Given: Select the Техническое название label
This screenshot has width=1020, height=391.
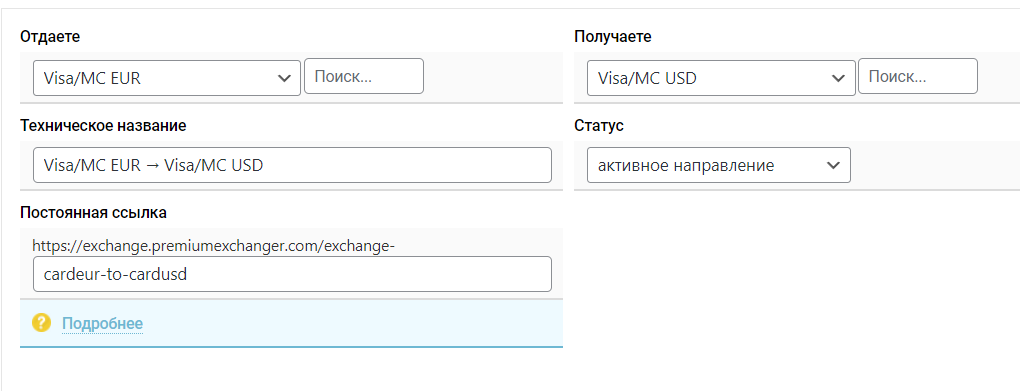Looking at the screenshot, I should click(103, 126).
